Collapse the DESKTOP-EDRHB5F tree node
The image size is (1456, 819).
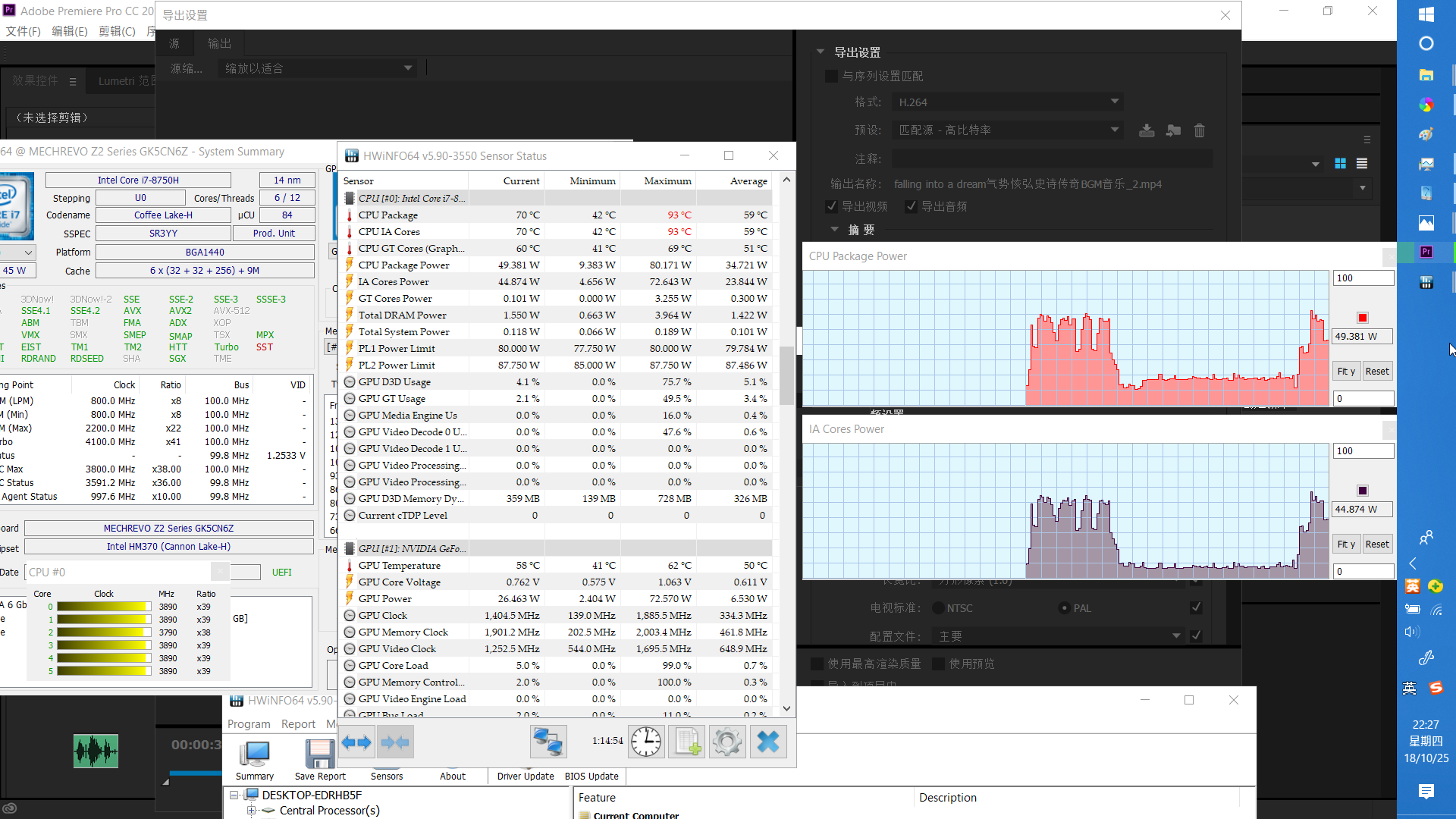[234, 795]
